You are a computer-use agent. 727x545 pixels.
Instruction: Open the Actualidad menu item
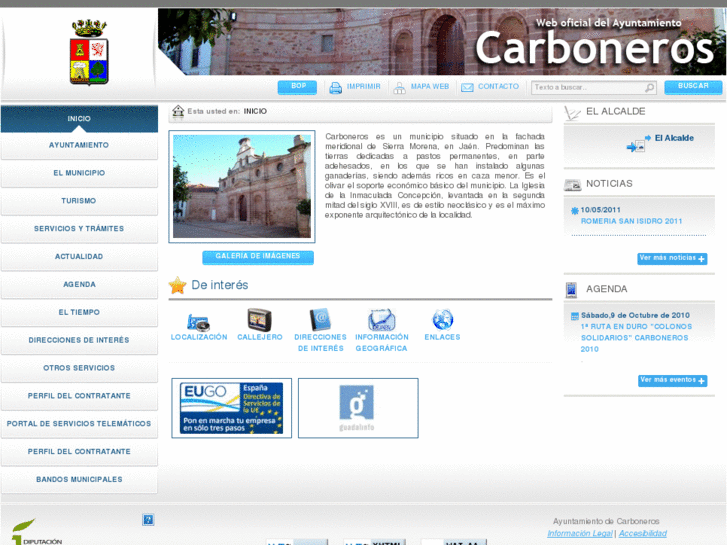79,257
